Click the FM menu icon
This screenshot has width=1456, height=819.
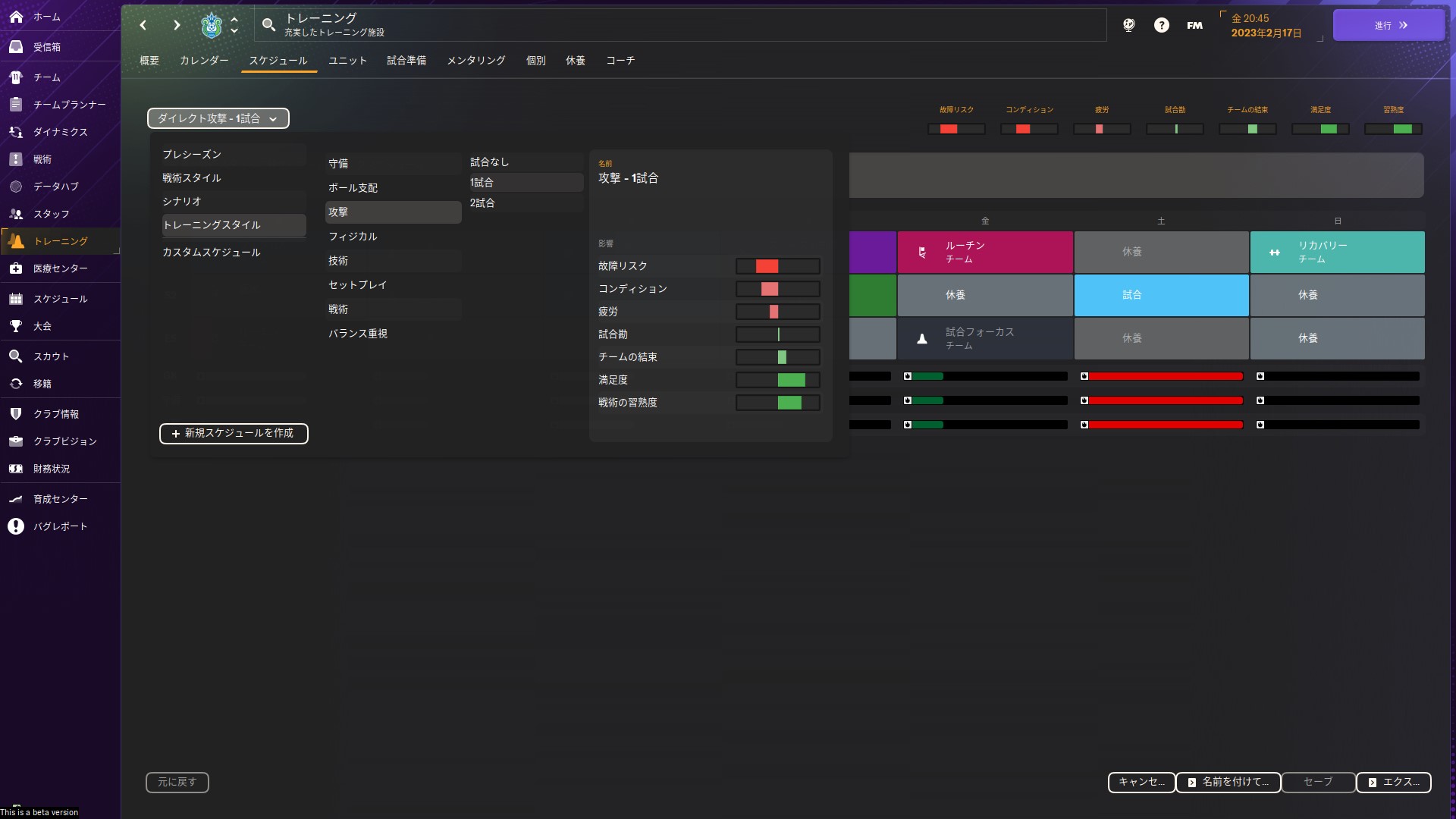[x=1194, y=25]
